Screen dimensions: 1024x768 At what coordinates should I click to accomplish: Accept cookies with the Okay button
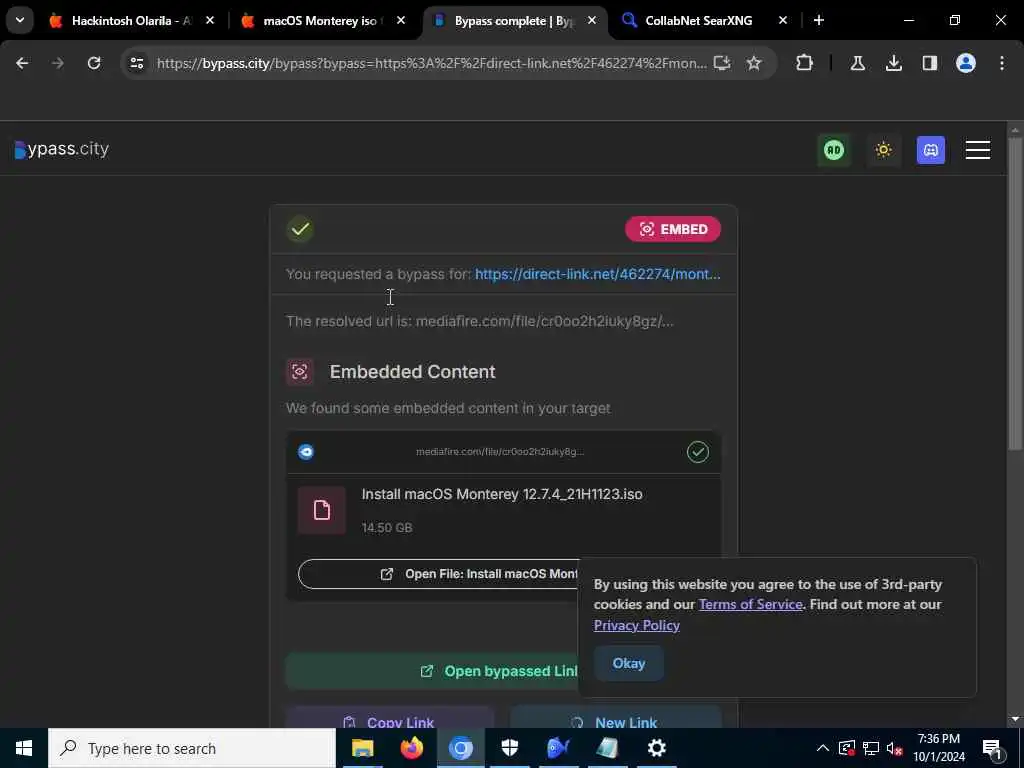[x=629, y=664]
